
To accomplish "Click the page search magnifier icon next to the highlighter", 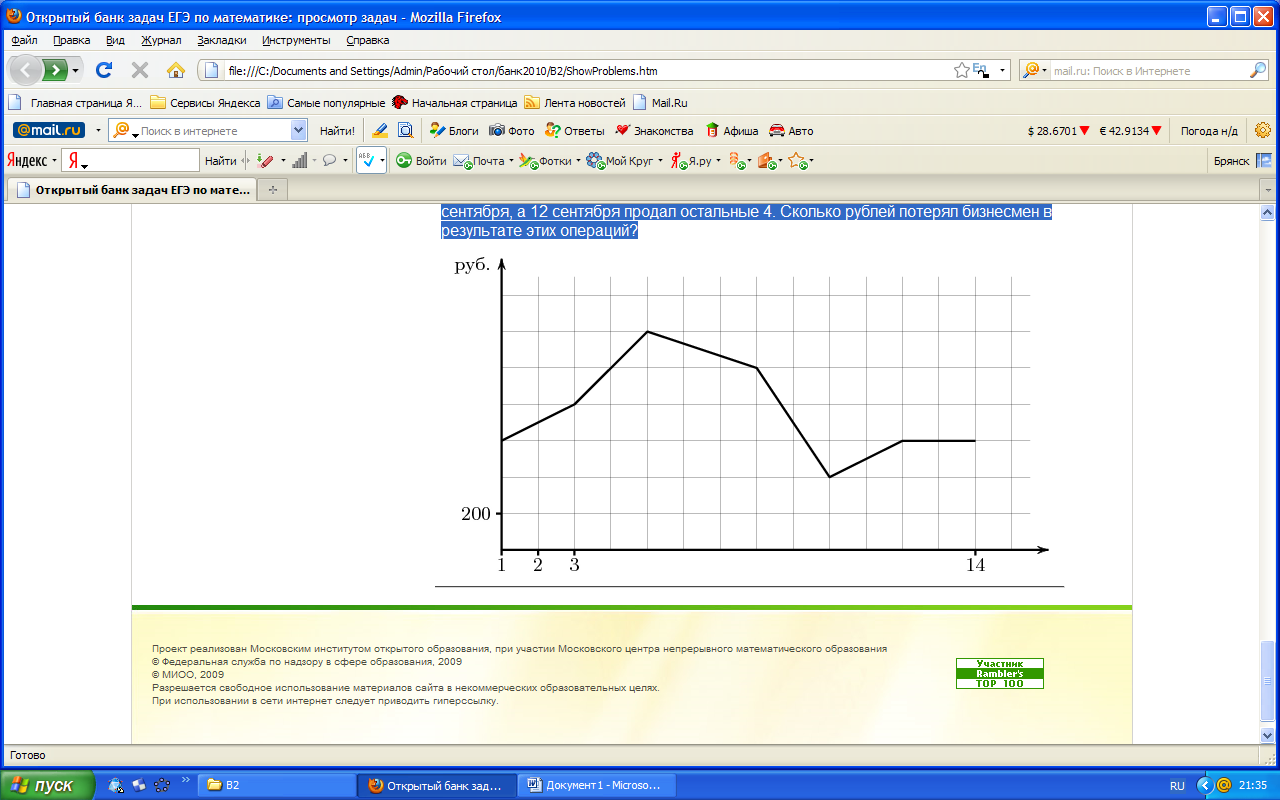I will [x=405, y=130].
